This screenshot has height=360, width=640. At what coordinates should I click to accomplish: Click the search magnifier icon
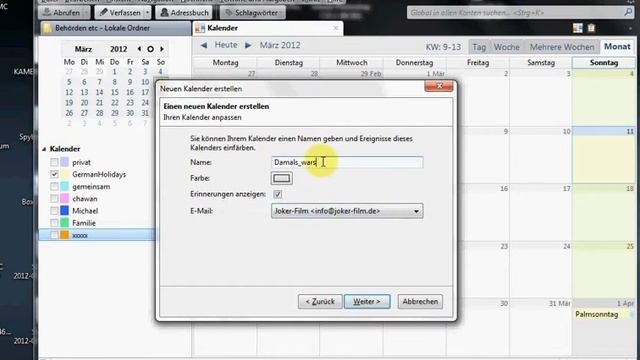coord(628,13)
